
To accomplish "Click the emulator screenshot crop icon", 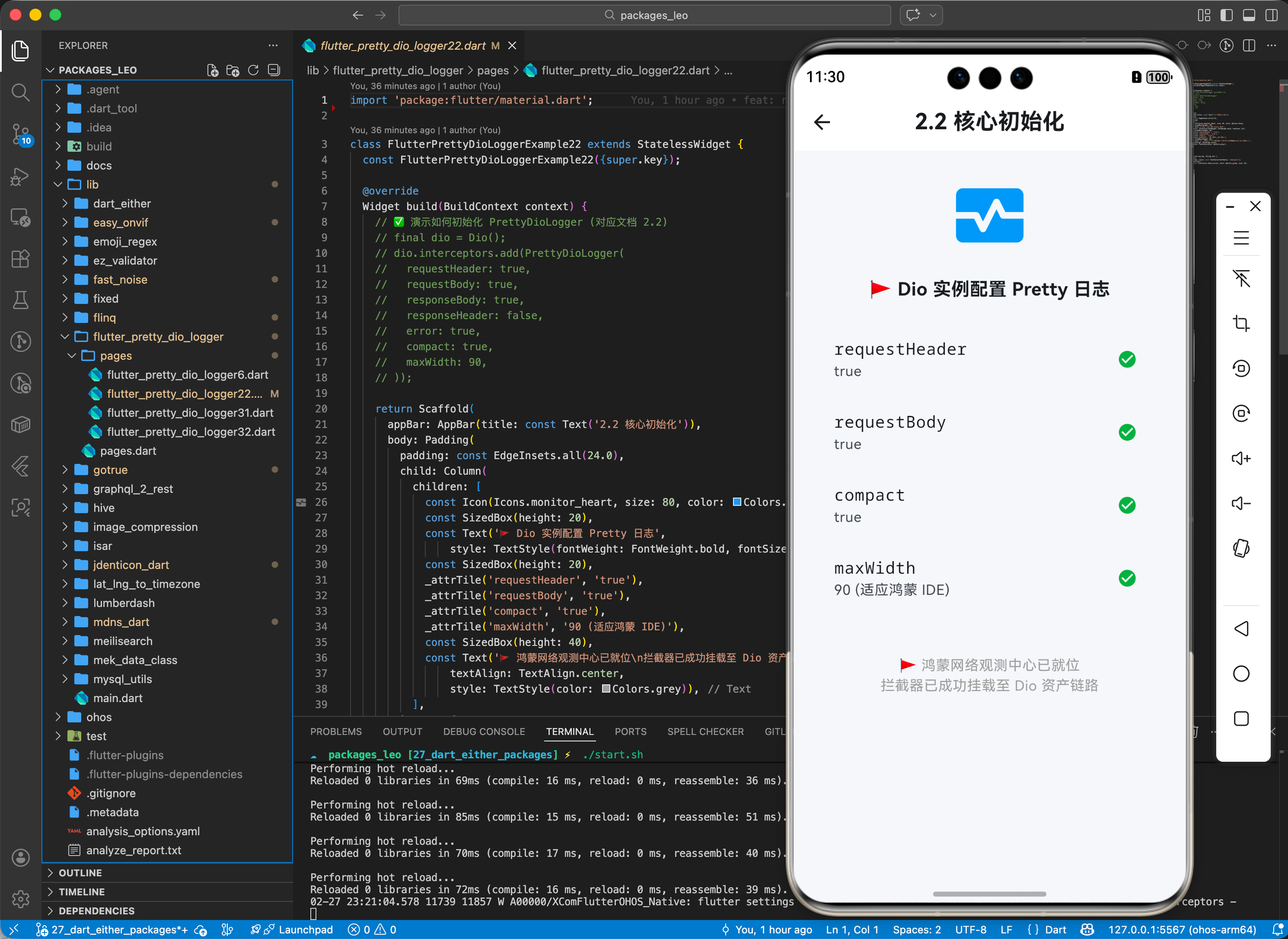I will [1241, 323].
